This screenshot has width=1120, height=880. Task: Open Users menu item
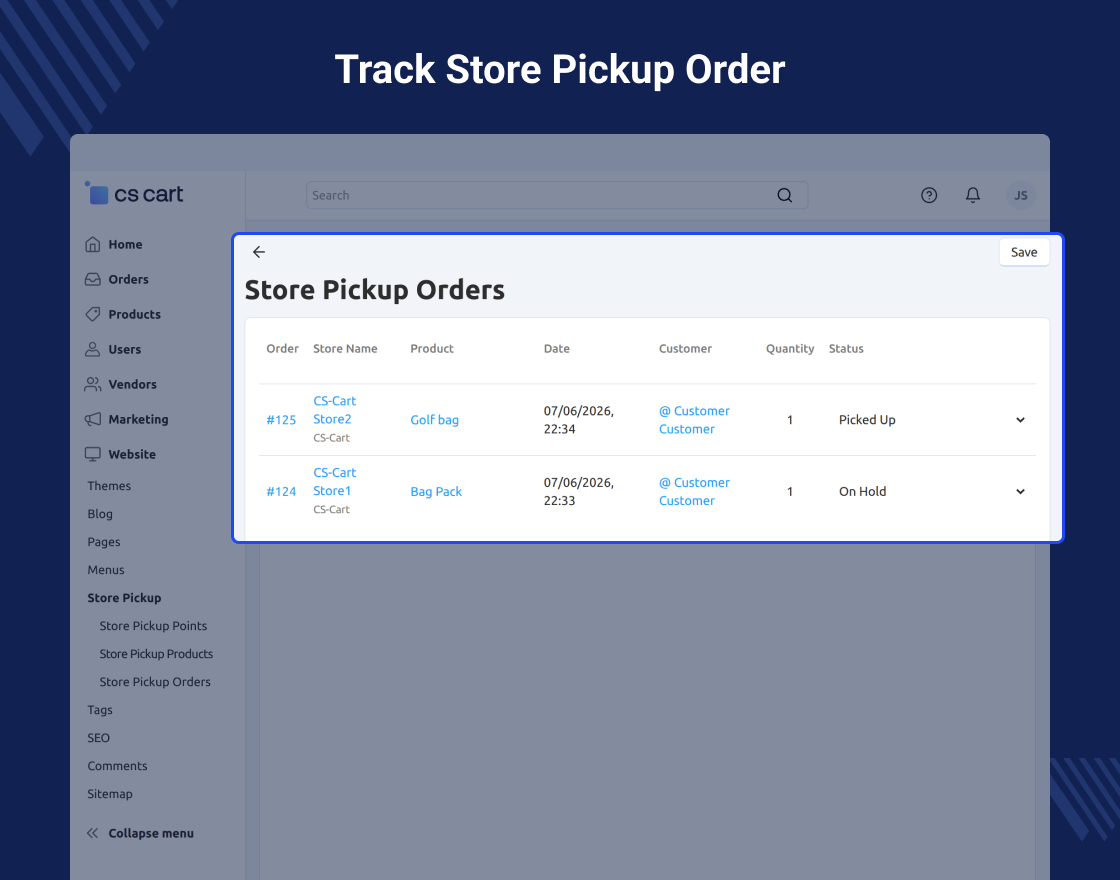125,349
